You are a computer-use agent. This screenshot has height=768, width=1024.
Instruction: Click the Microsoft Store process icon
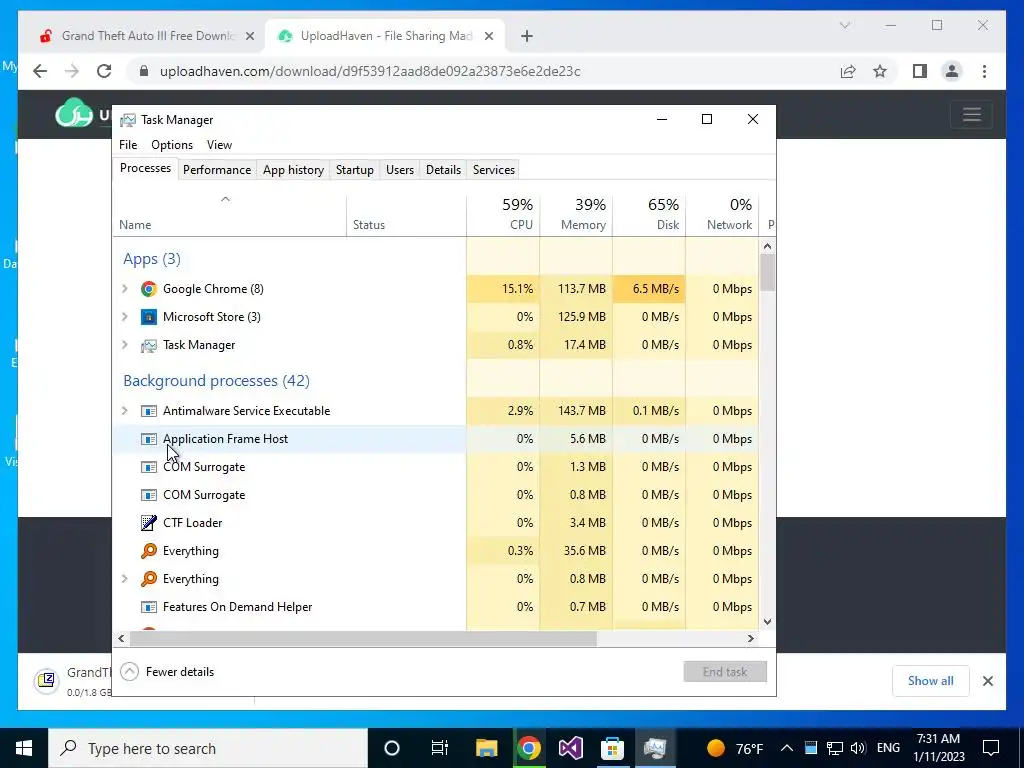point(149,317)
